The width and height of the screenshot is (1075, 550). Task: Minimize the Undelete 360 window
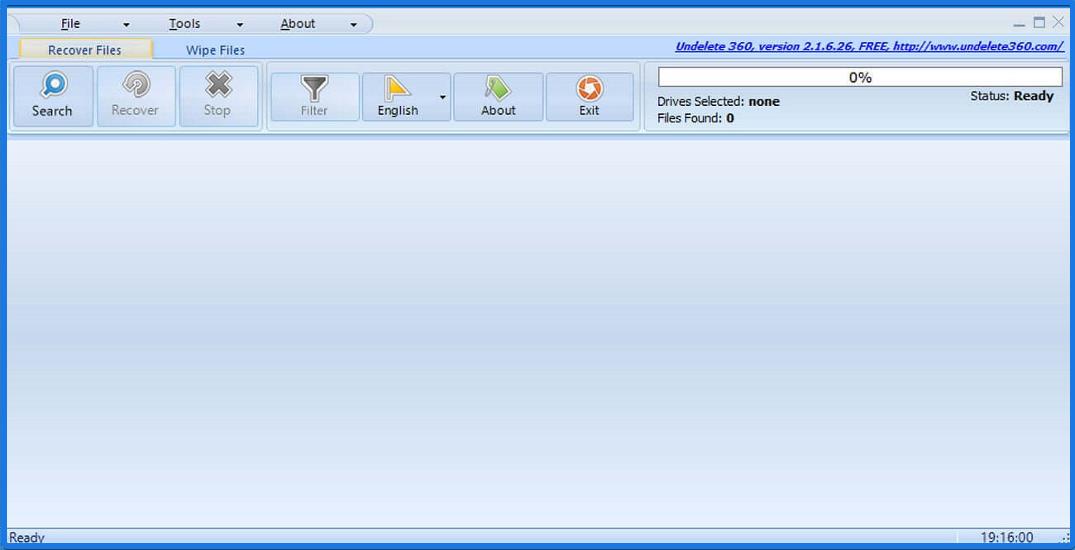click(1019, 23)
